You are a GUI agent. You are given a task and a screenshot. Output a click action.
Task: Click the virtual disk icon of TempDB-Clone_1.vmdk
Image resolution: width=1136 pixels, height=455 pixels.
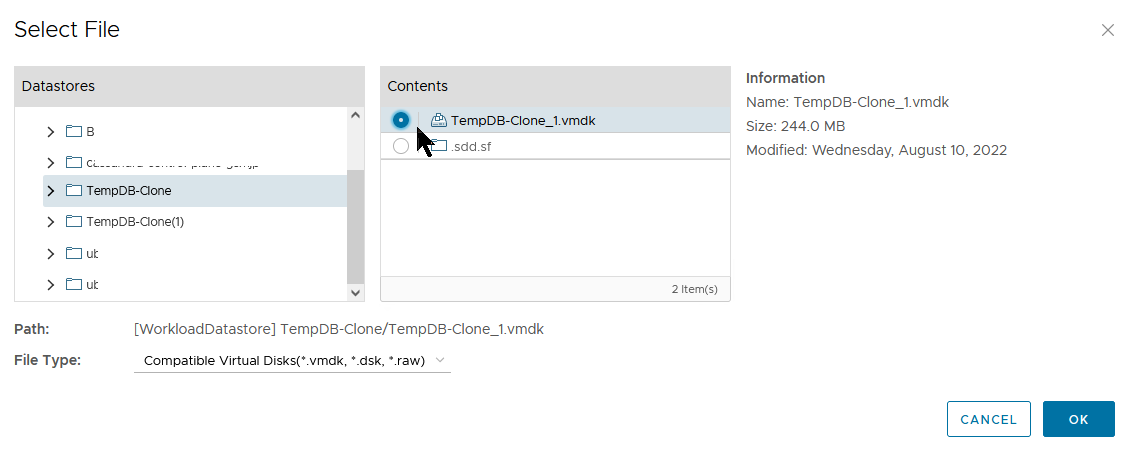(438, 120)
